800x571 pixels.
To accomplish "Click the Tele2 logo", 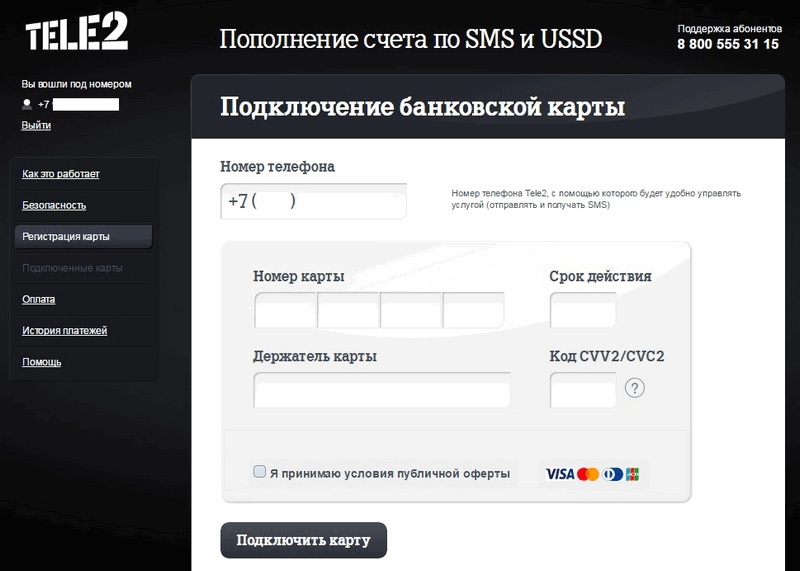I will [77, 32].
